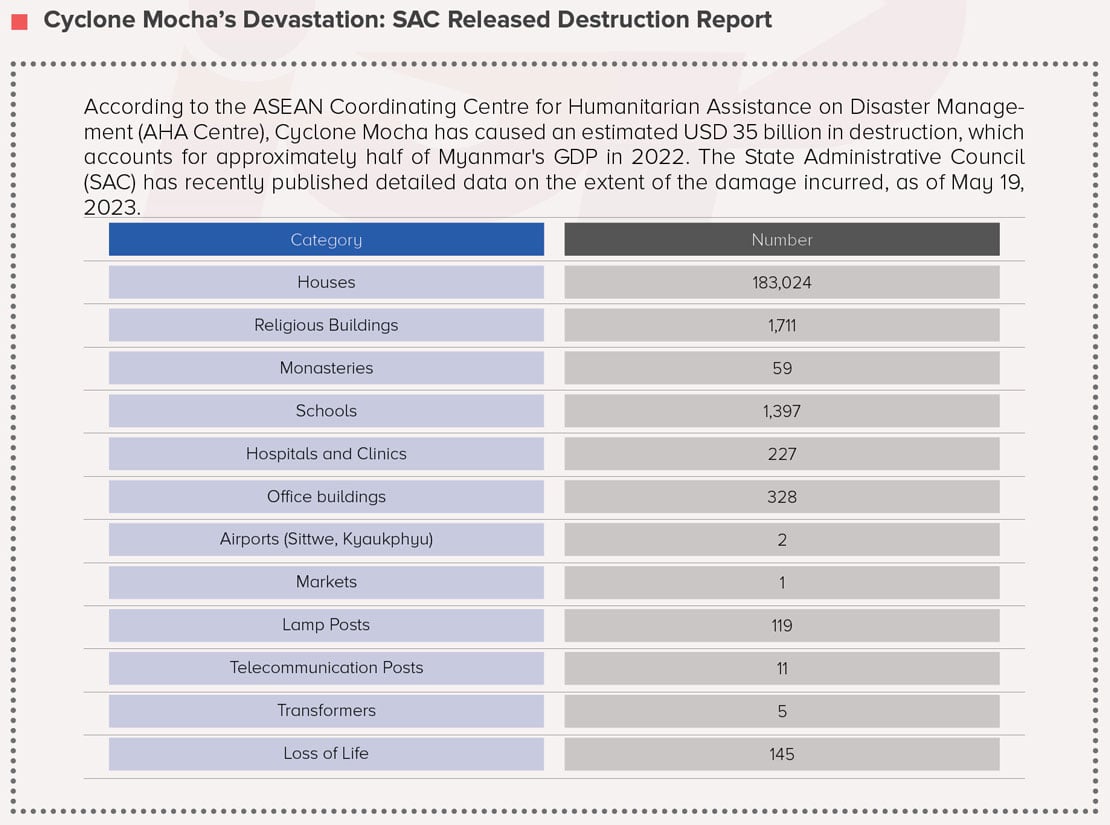This screenshot has width=1110, height=825.
Task: Click the dark gray Number column header
Action: (781, 240)
